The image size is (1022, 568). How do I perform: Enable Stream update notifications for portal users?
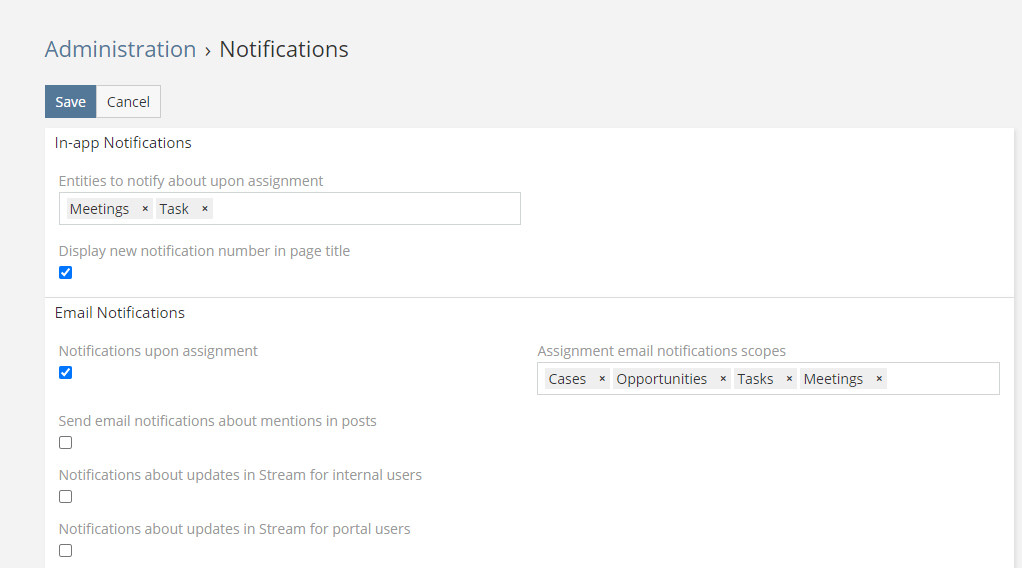[x=66, y=551]
